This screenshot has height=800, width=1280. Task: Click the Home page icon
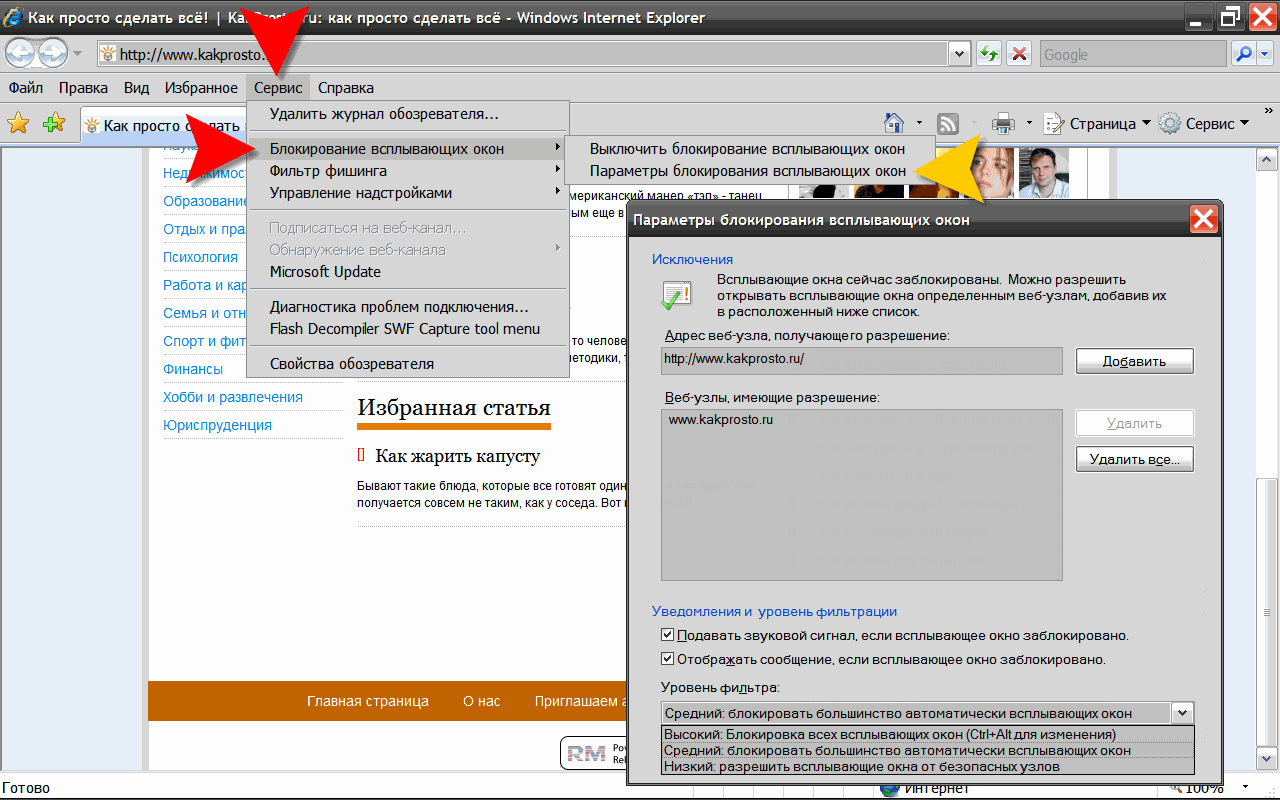tap(894, 123)
